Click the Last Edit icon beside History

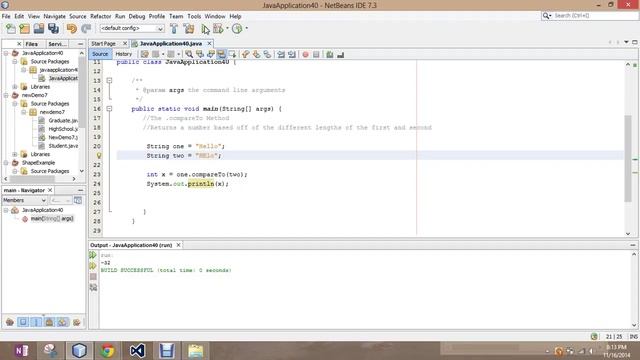(x=144, y=54)
